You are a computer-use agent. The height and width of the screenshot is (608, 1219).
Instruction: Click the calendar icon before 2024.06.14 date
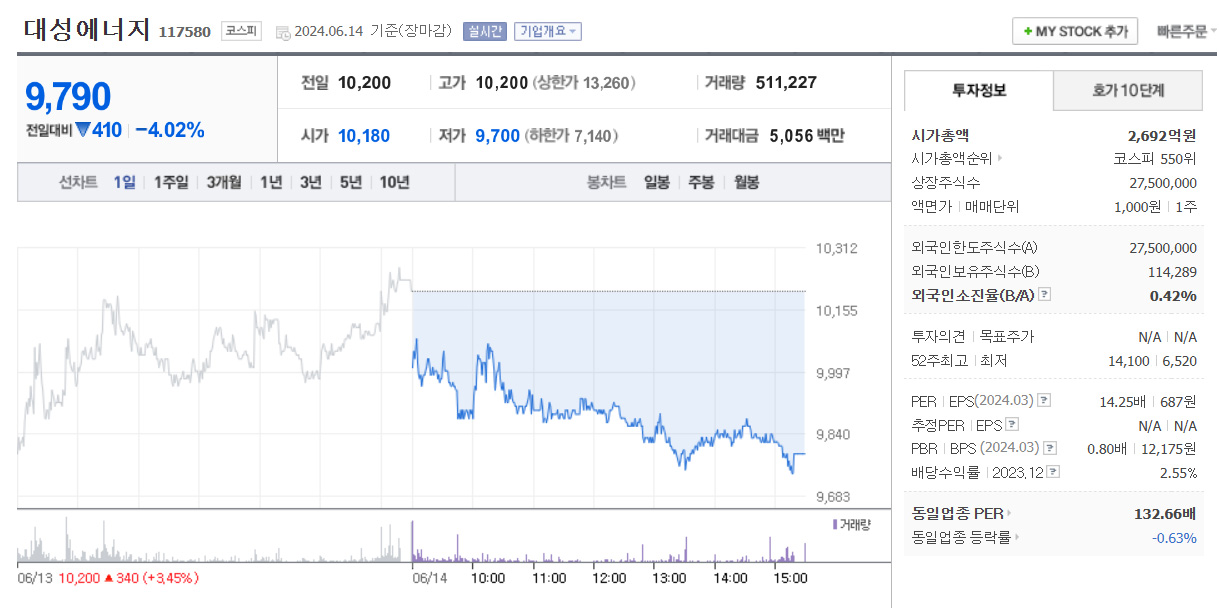282,32
